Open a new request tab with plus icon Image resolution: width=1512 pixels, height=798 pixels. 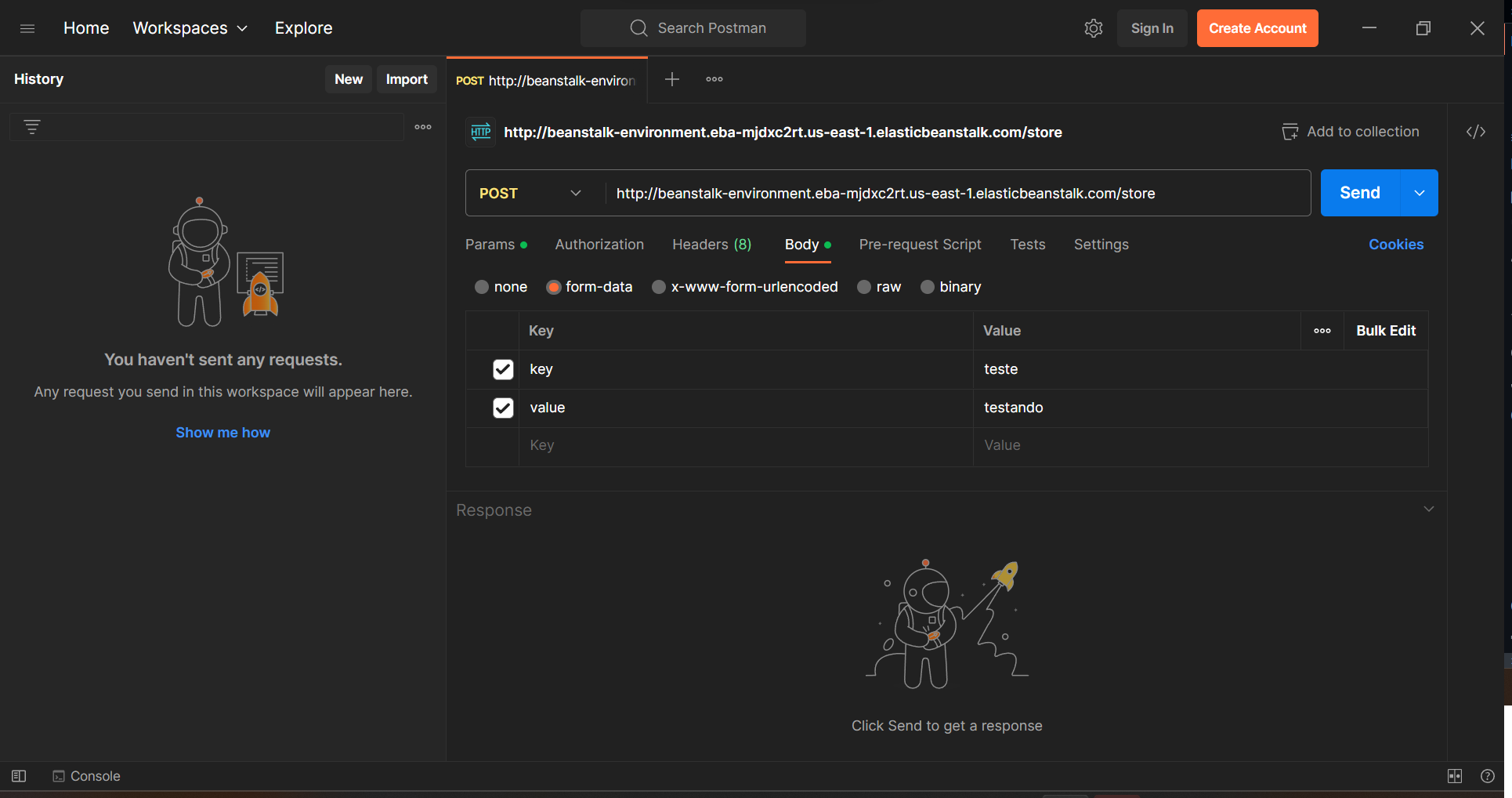pos(672,79)
